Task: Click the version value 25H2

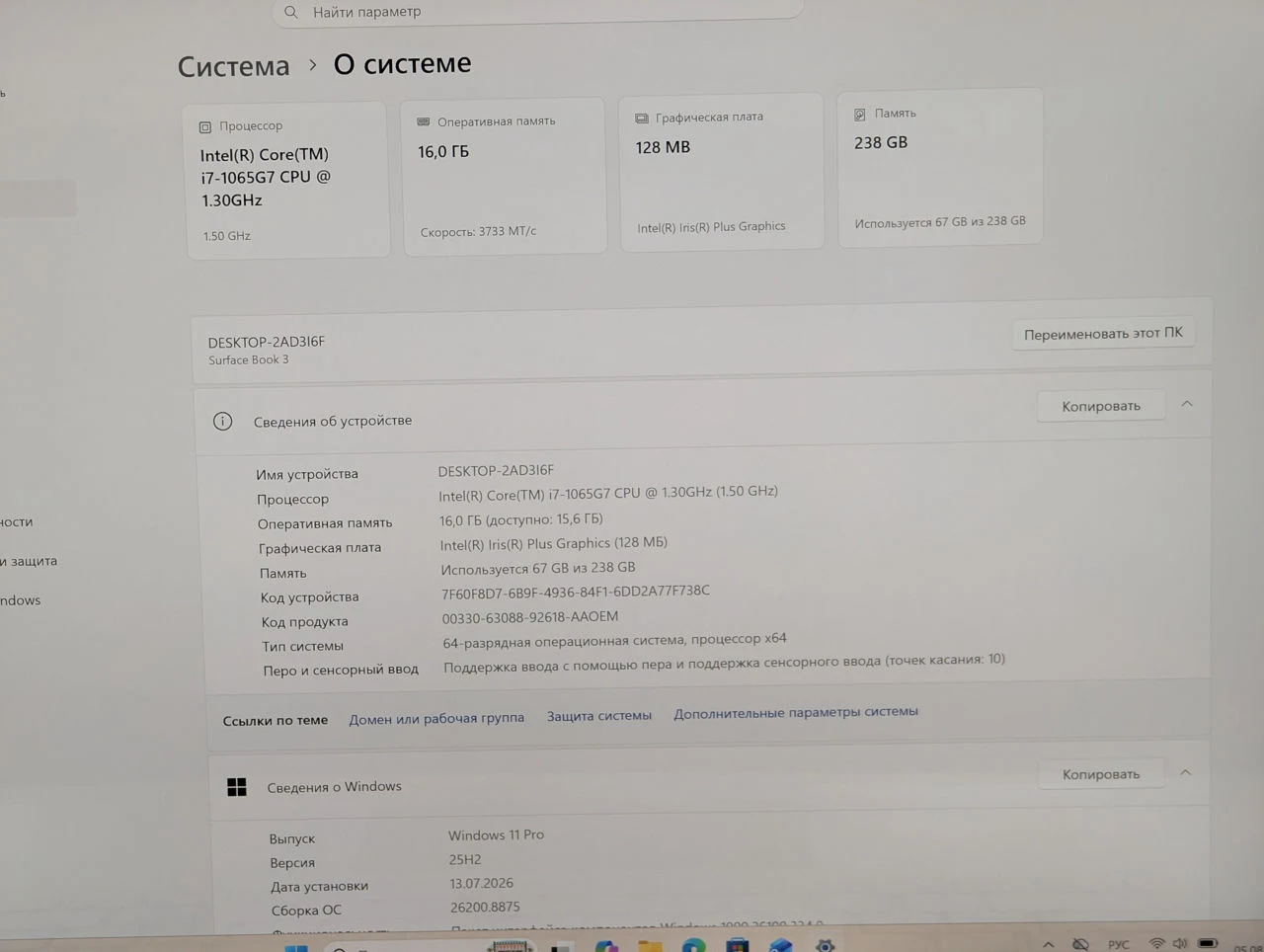Action: click(x=465, y=860)
